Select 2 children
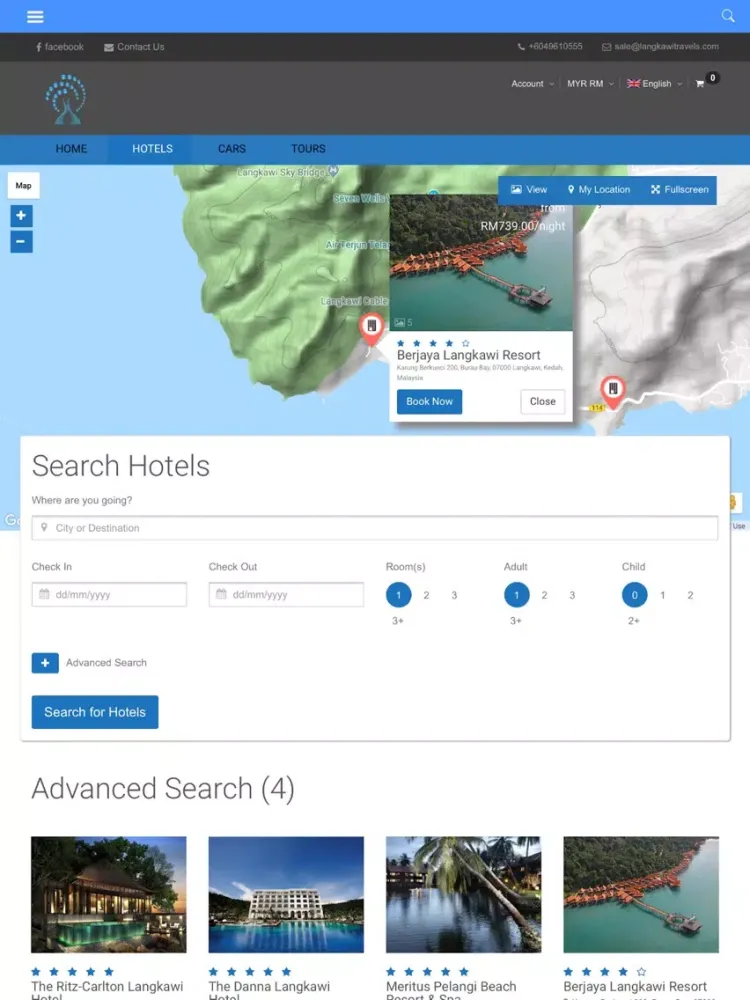The height and width of the screenshot is (1000, 750). 690,595
